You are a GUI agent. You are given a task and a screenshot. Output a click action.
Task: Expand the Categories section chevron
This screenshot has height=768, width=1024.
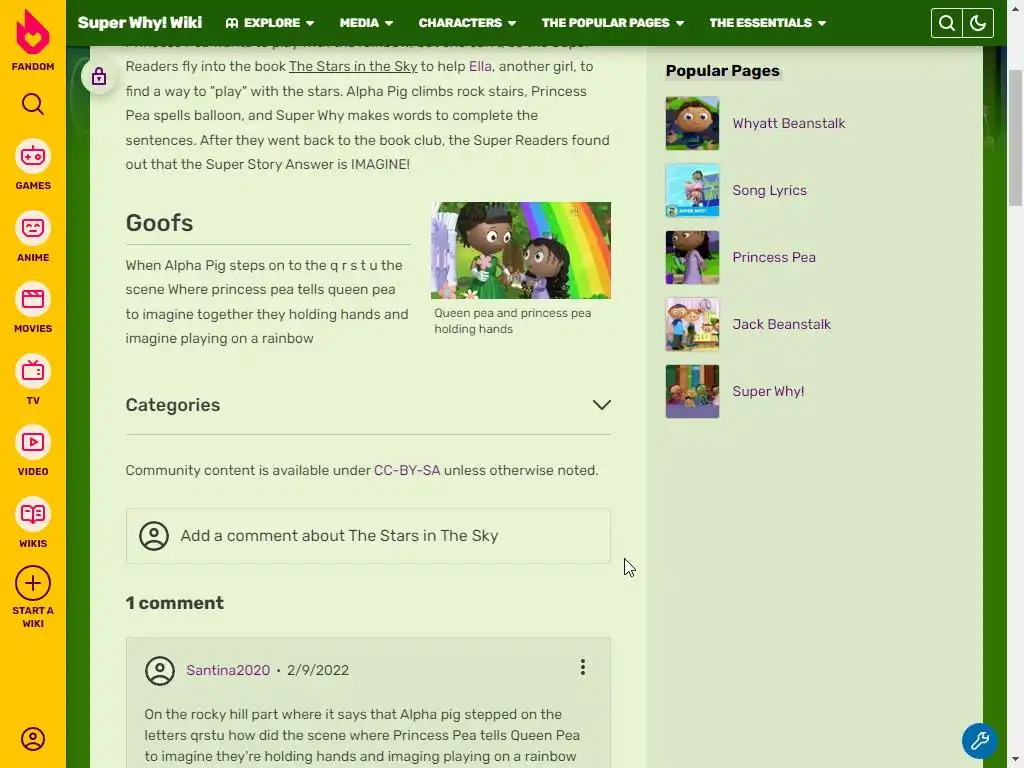(601, 405)
